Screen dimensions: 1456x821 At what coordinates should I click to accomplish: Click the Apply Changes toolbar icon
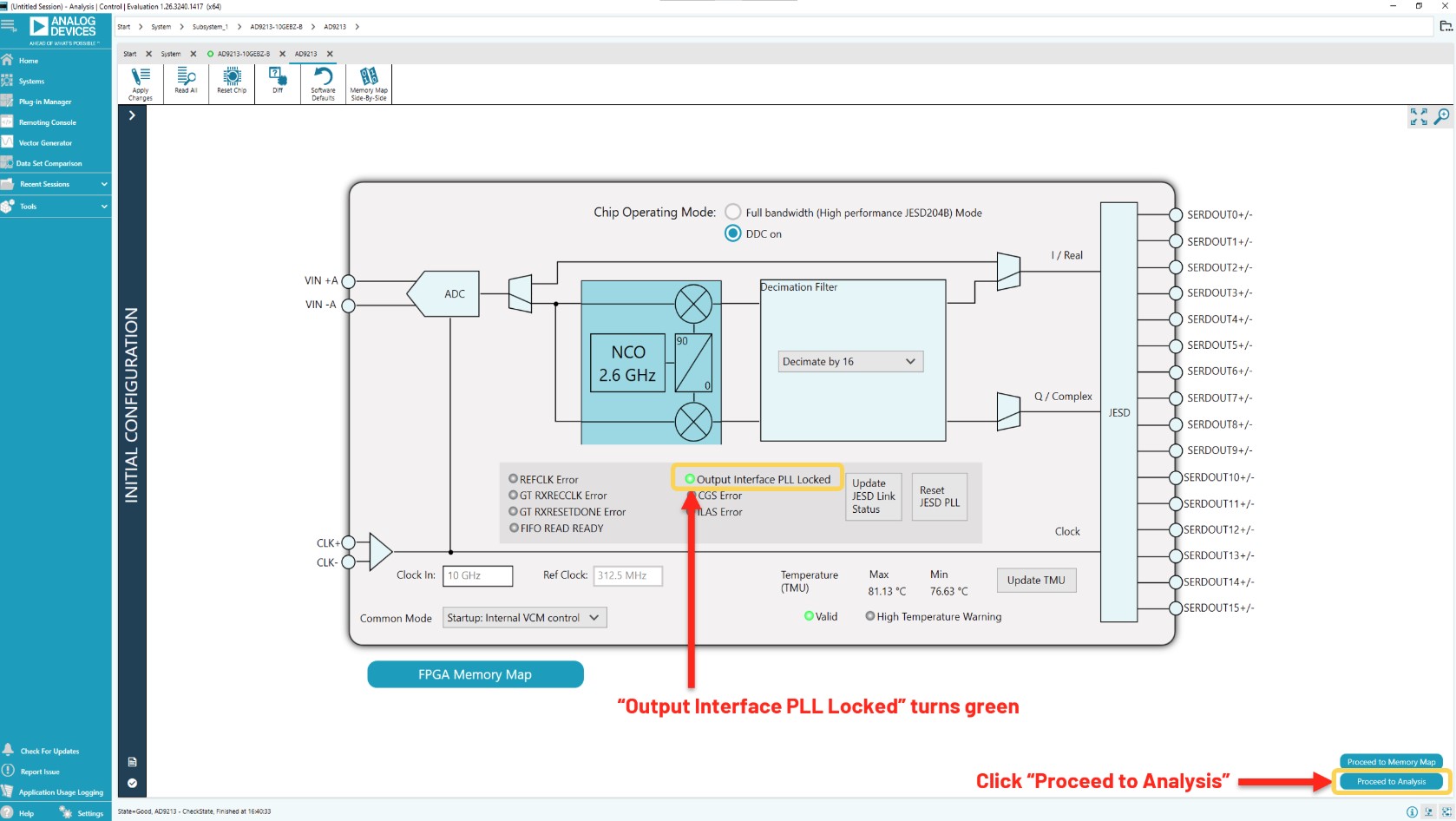[139, 83]
